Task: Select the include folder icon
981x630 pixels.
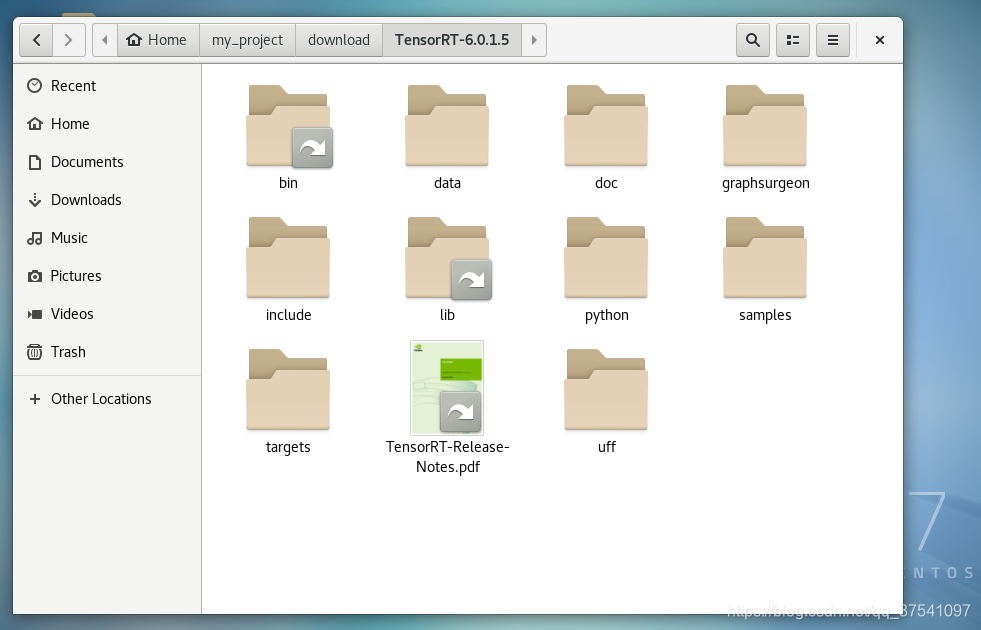Action: point(288,258)
